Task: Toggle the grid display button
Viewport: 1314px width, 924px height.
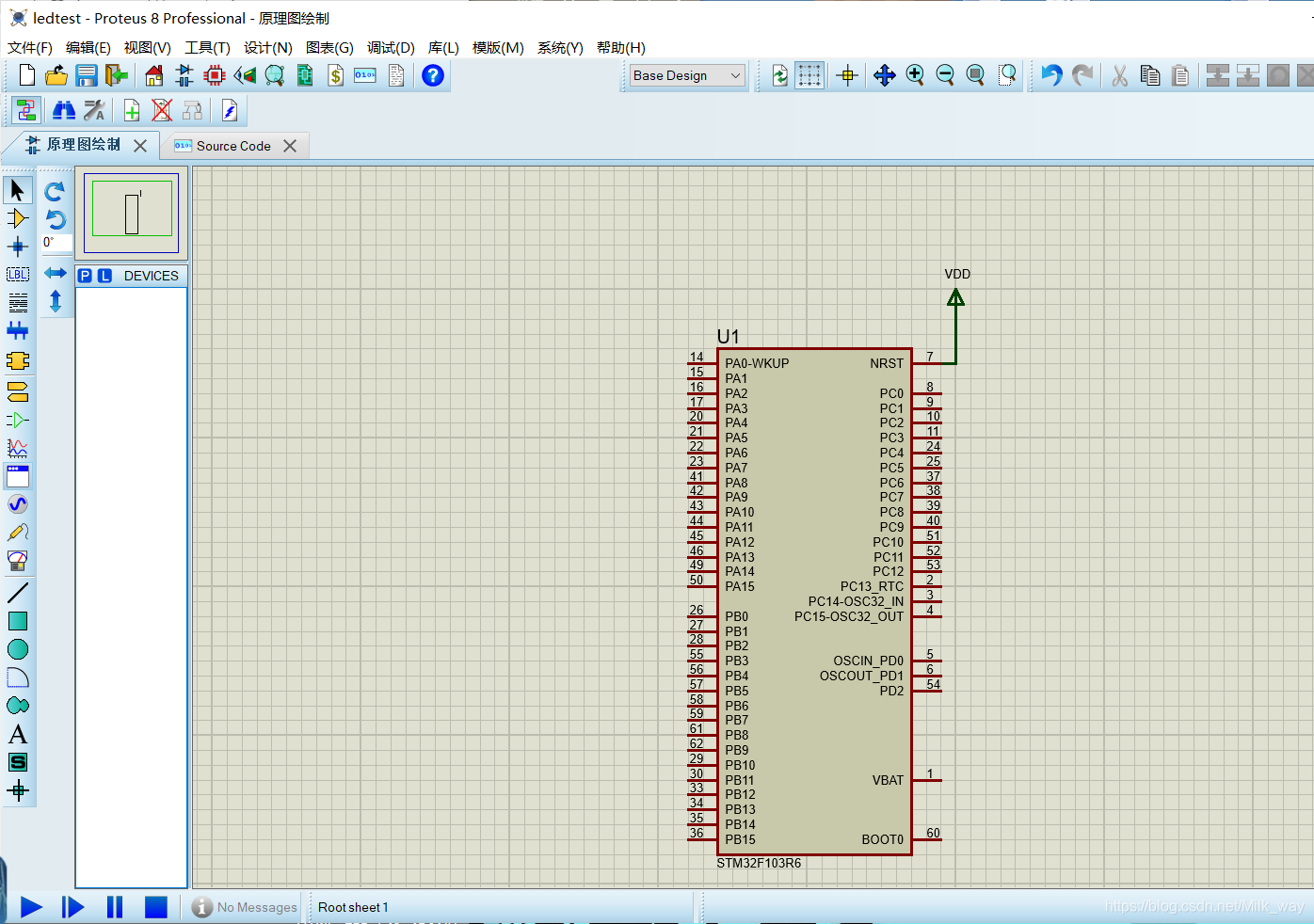Action: click(809, 75)
